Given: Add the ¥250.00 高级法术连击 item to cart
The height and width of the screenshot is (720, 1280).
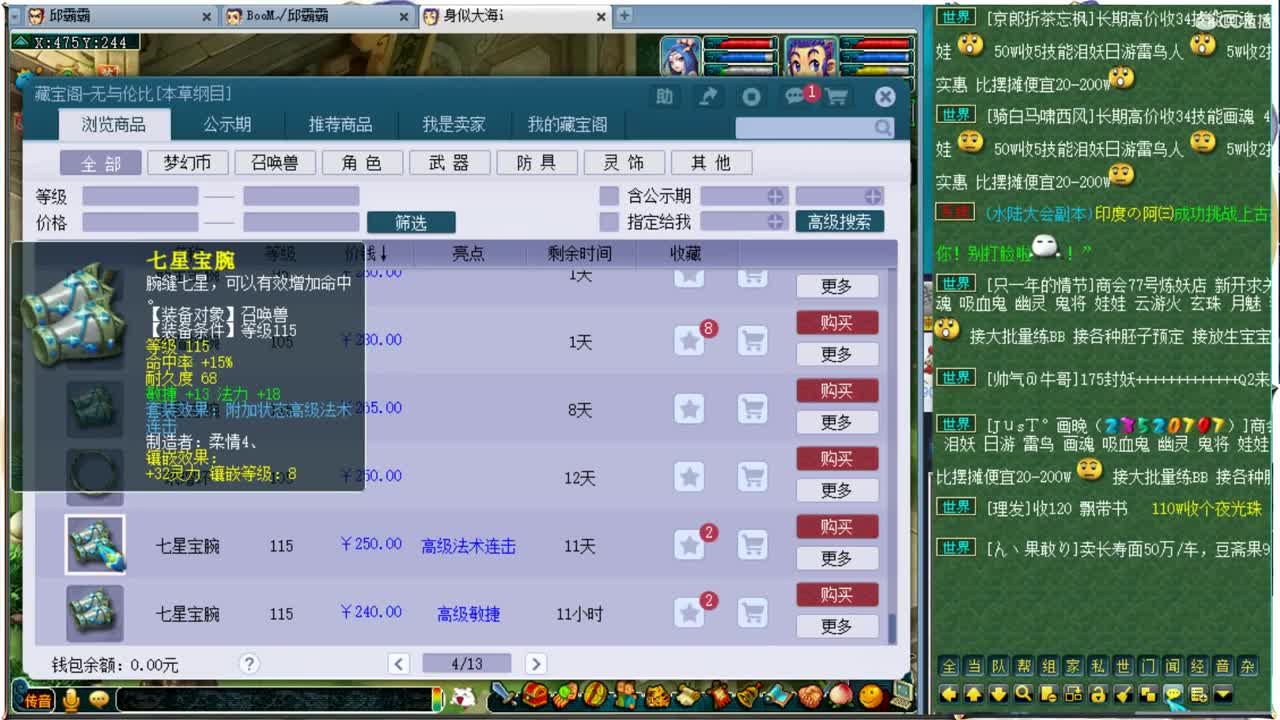Looking at the screenshot, I should 752,544.
